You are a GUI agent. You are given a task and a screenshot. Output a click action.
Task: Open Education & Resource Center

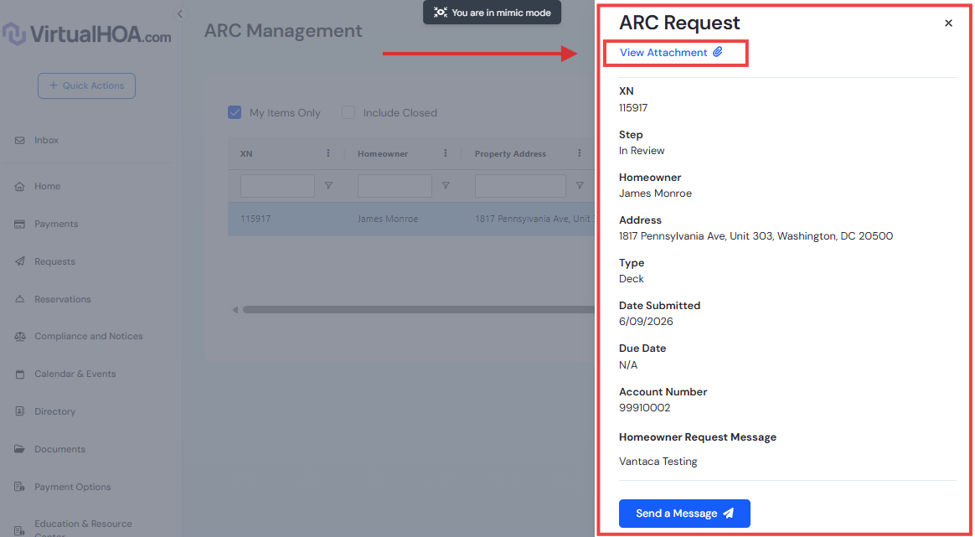click(x=83, y=527)
